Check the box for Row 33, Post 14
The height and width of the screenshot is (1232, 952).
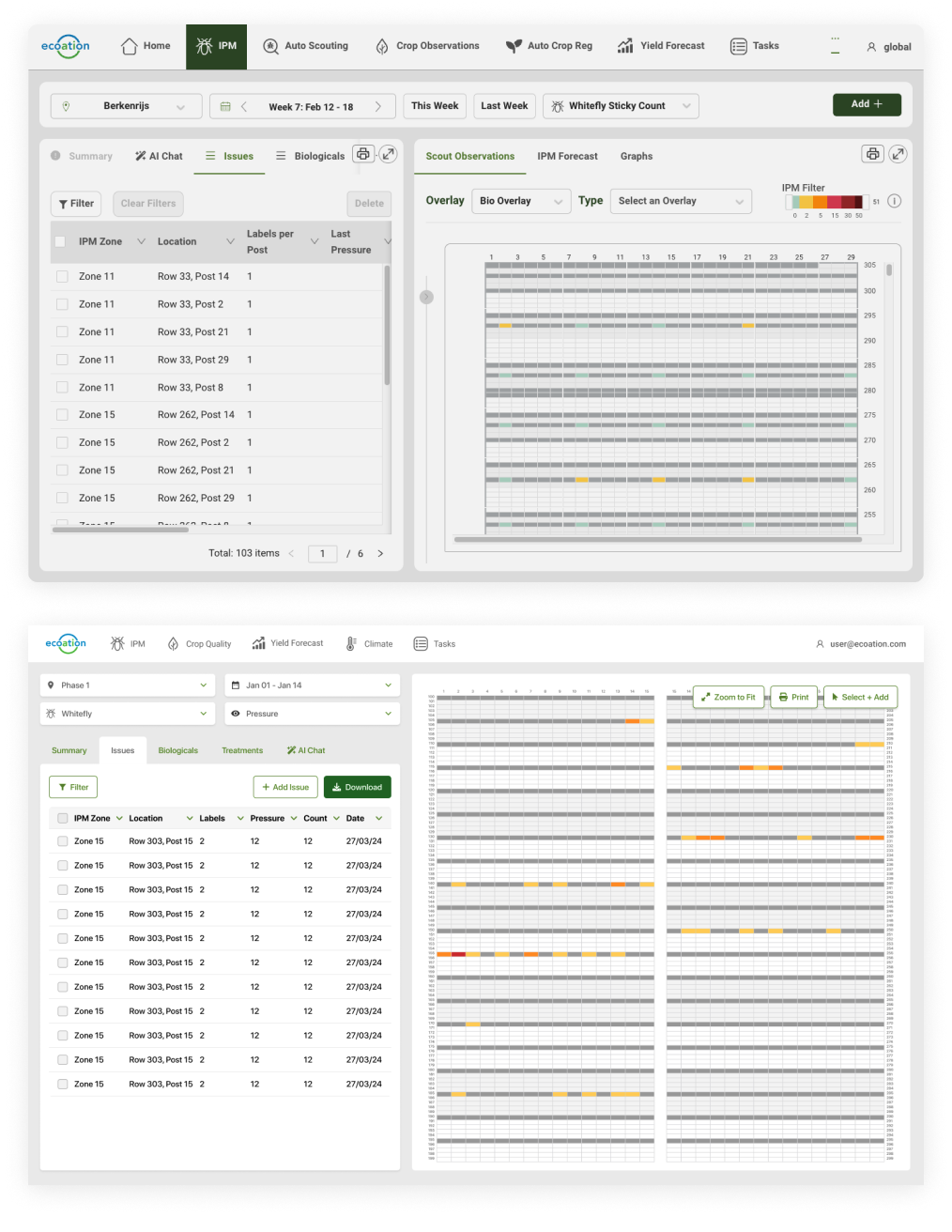click(x=62, y=277)
